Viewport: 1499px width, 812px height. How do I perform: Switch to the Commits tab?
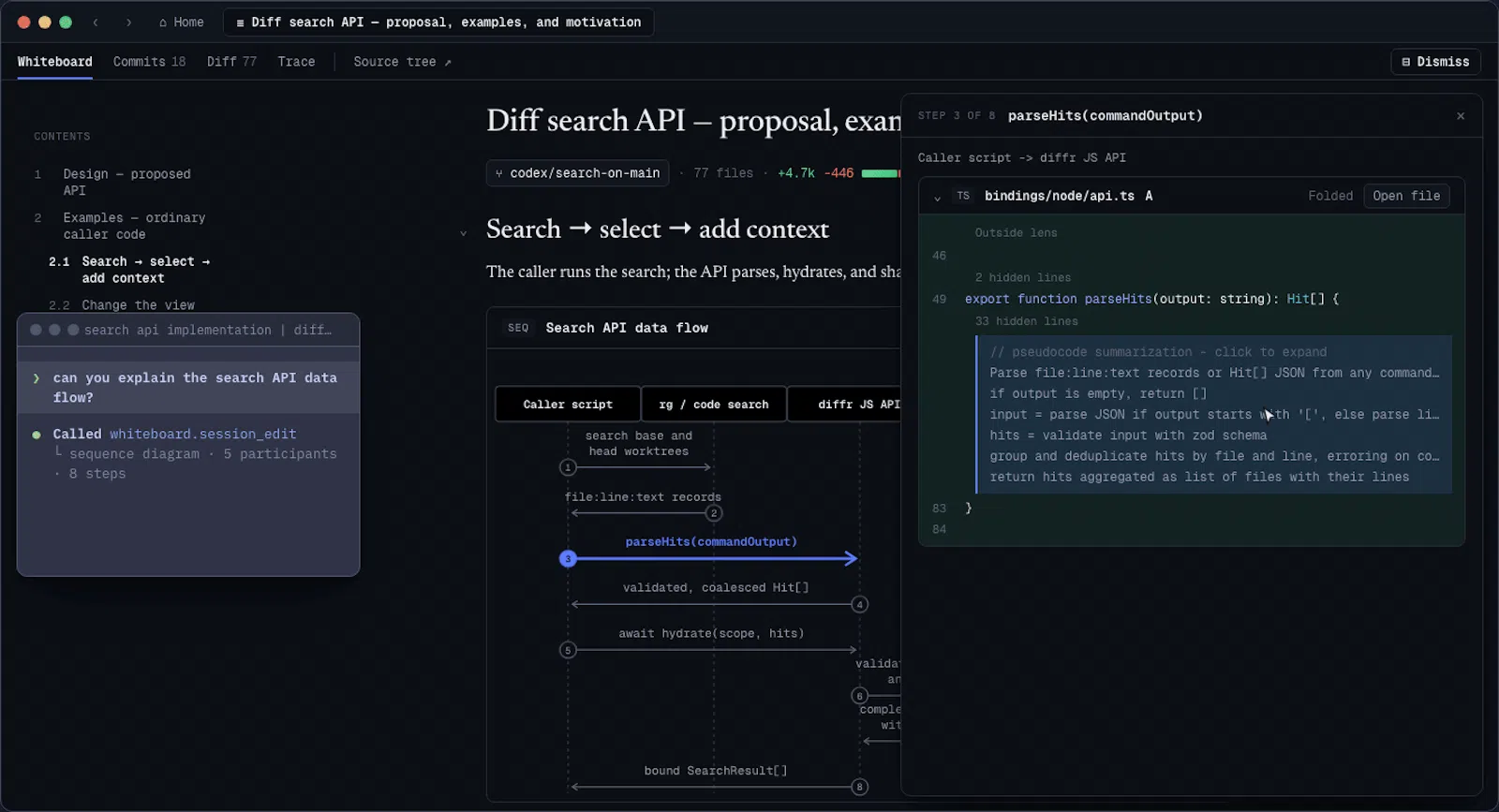pos(149,62)
